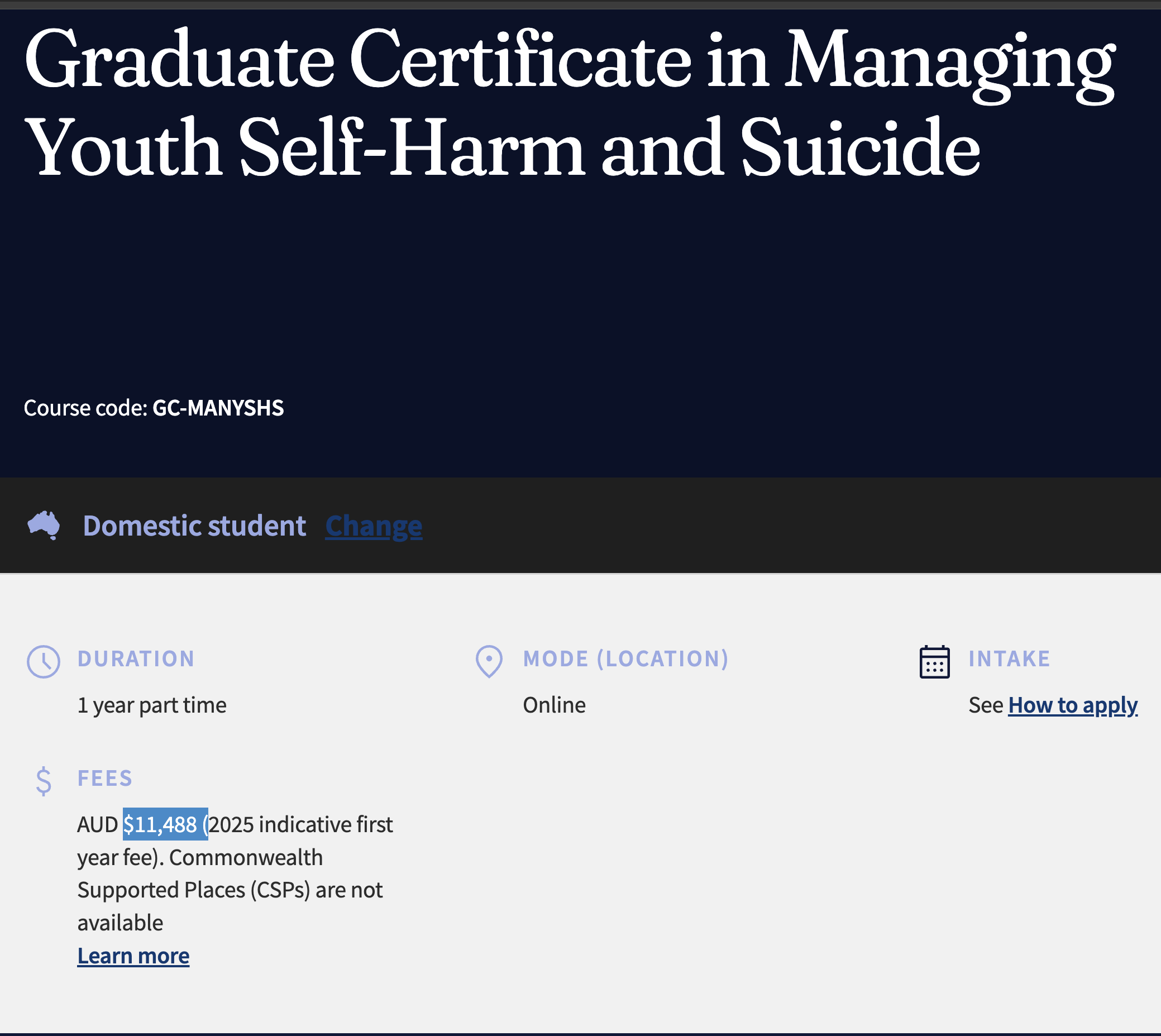1161x1036 pixels.
Task: Click the Duration clock icon
Action: 44,662
